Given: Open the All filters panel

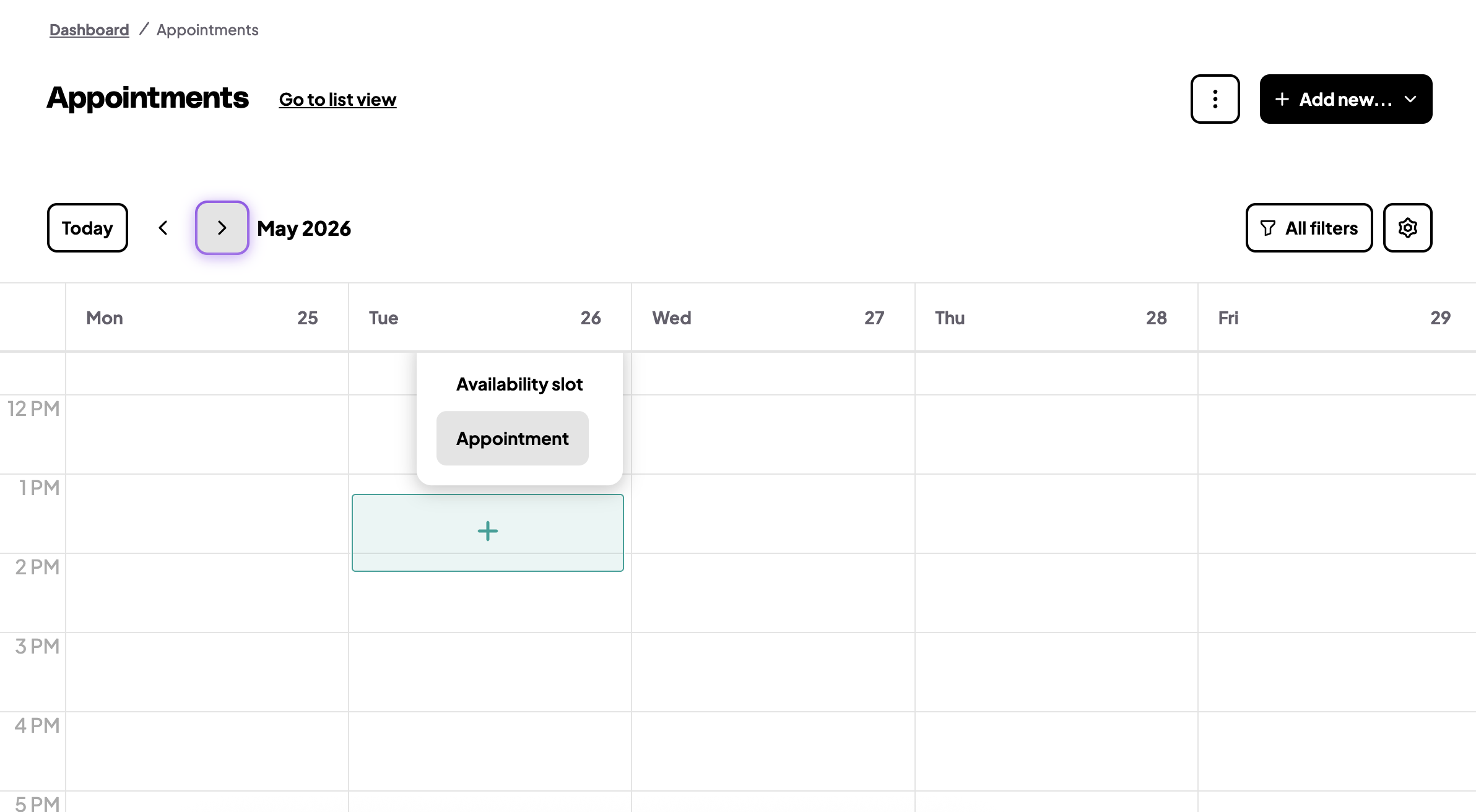Looking at the screenshot, I should [x=1309, y=228].
